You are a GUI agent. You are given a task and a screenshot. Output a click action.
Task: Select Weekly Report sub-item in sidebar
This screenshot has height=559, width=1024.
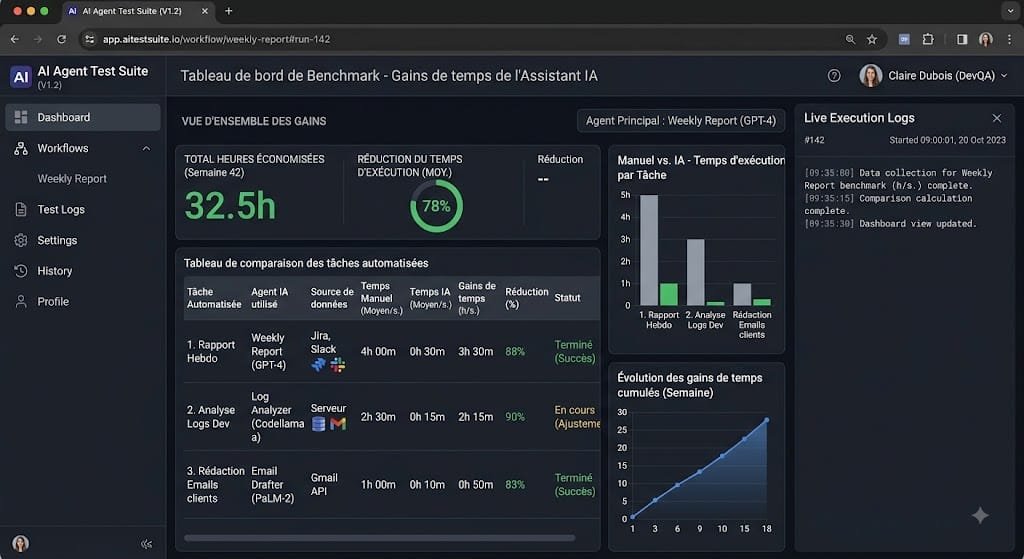(x=72, y=179)
